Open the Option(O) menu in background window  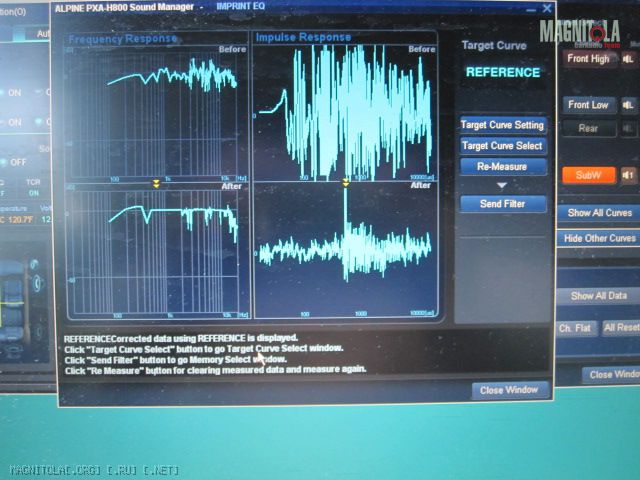[13, 11]
